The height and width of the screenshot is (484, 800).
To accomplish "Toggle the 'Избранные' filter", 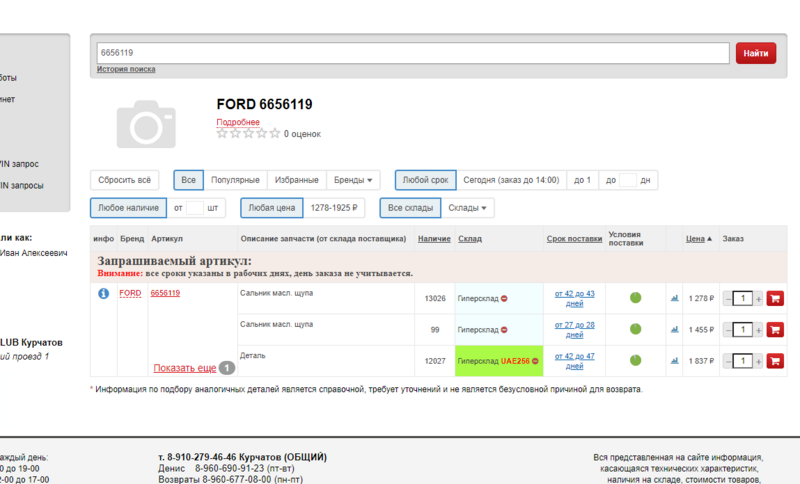I will click(x=297, y=180).
